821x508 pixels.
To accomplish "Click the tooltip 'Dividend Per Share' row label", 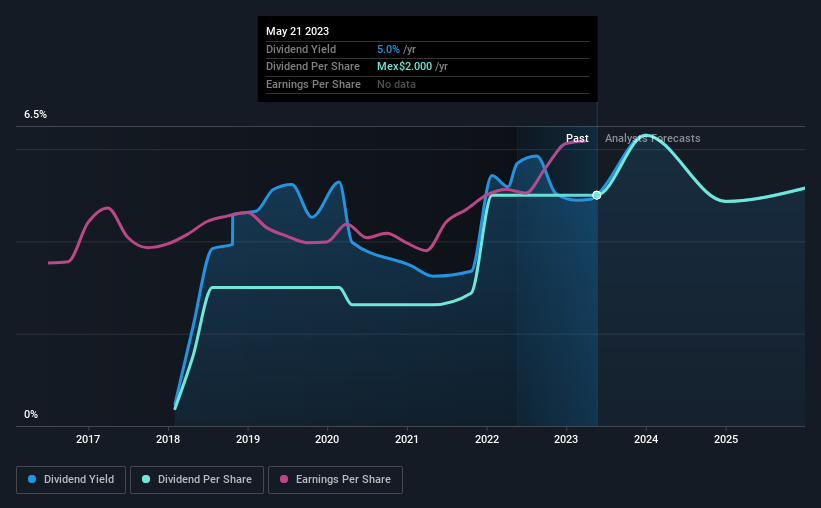I will (x=313, y=67).
